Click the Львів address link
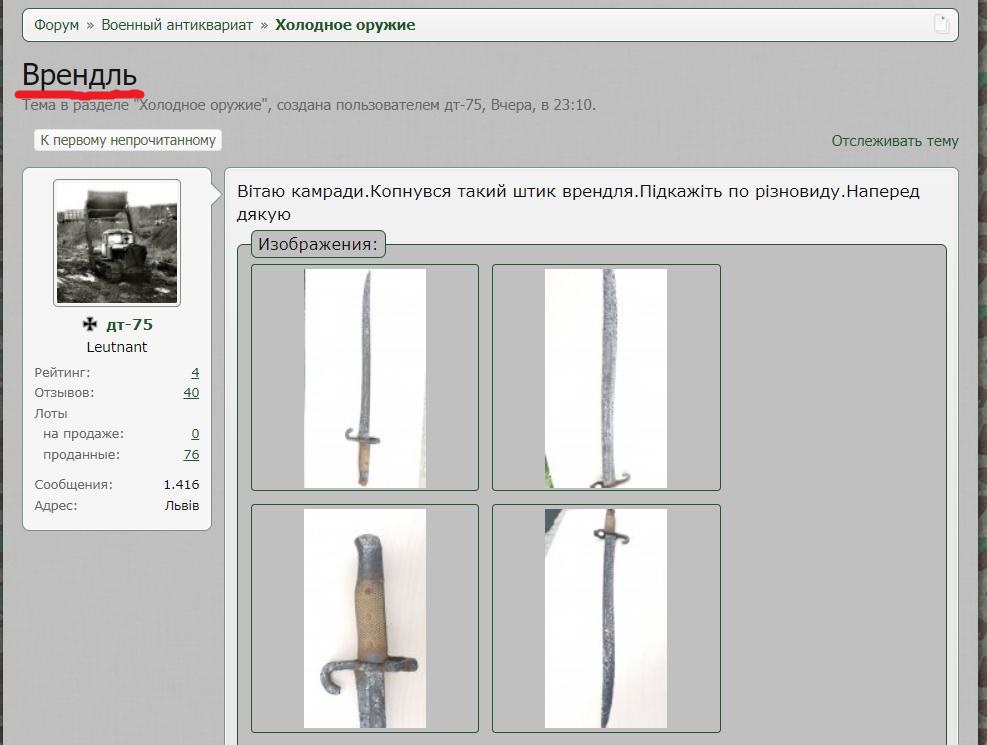The width and height of the screenshot is (987, 745). (x=182, y=506)
